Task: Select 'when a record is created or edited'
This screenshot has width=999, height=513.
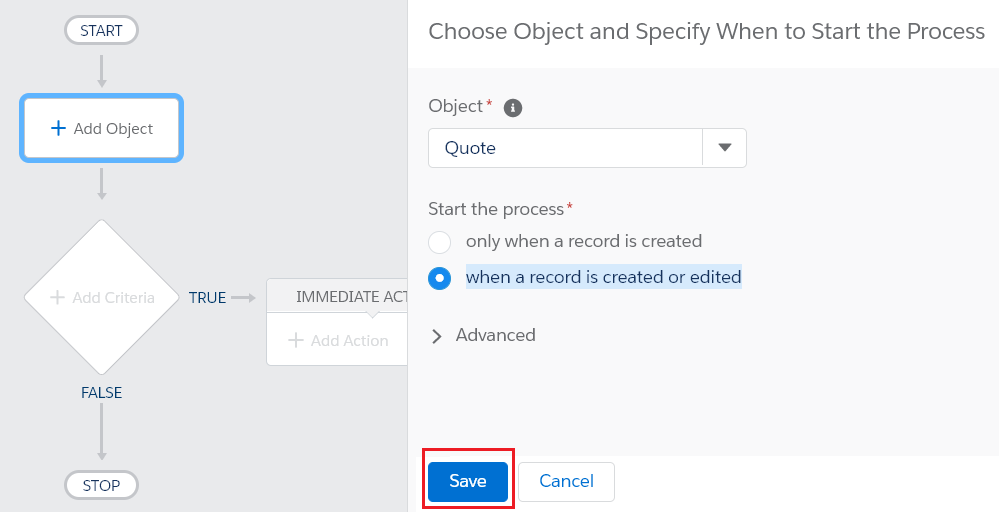Action: 440,278
